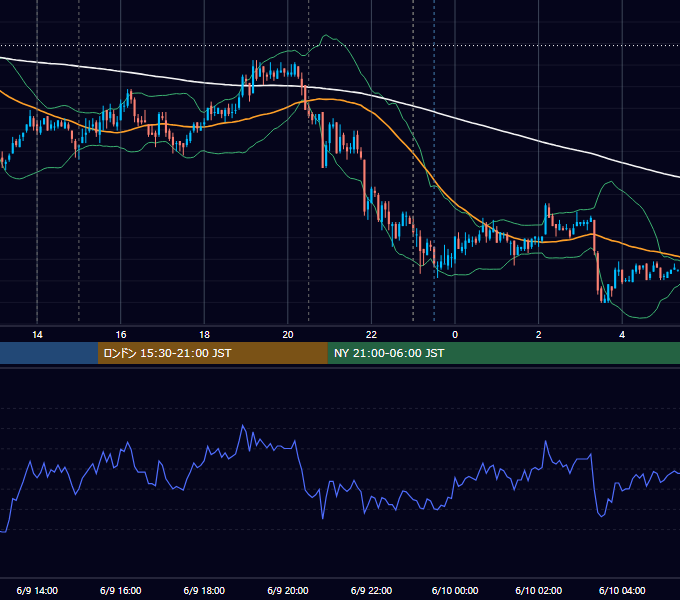Select the NY 21:00-06:00 JST session bar
Viewport: 680px width, 600px height.
503,353
